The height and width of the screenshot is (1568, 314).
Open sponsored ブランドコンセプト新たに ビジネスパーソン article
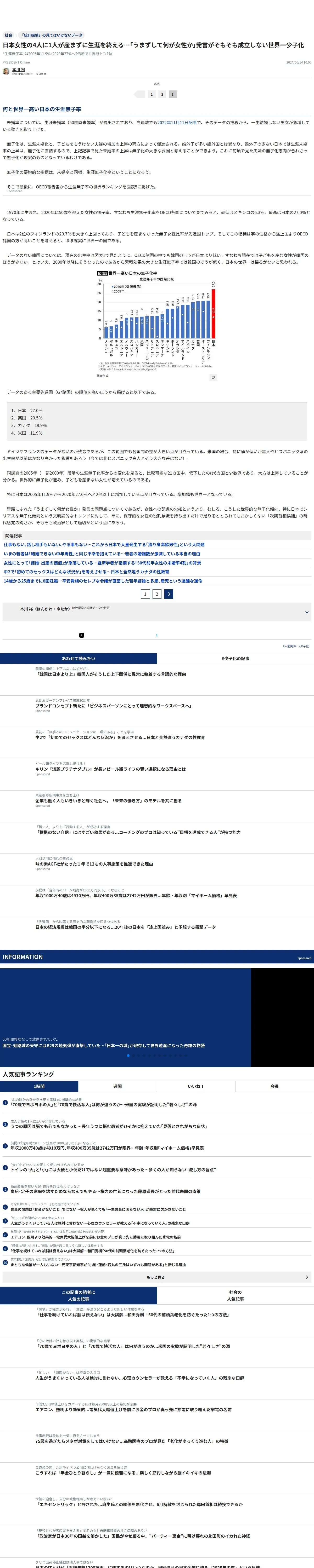click(x=113, y=706)
